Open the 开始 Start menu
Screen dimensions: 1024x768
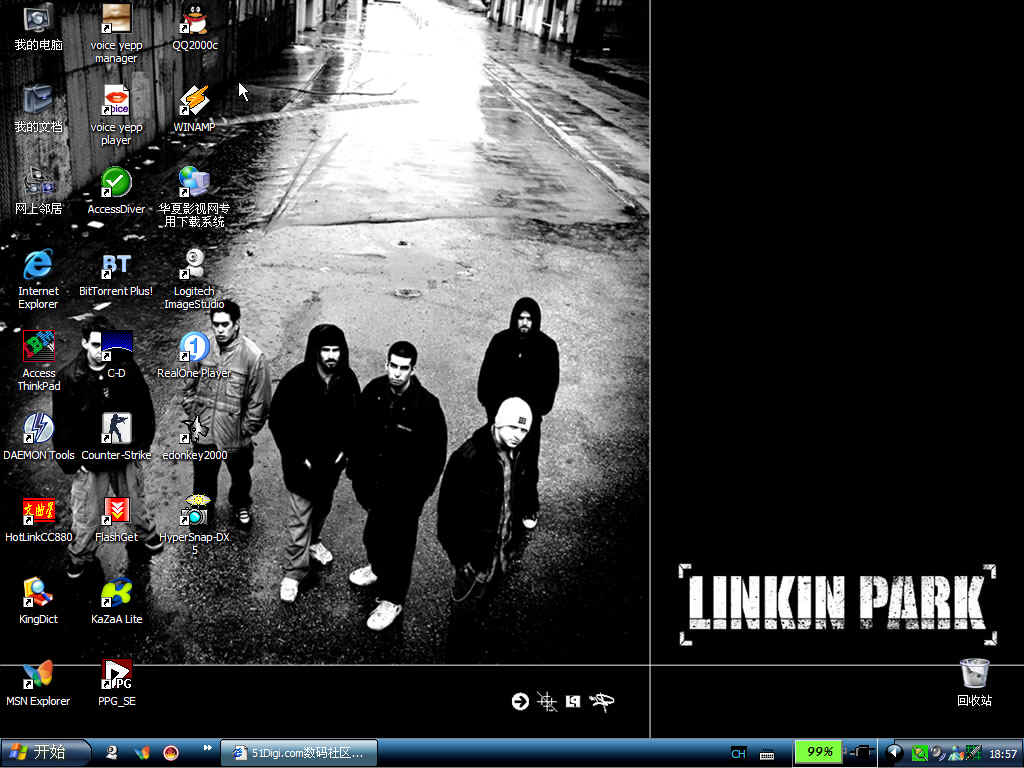click(45, 753)
